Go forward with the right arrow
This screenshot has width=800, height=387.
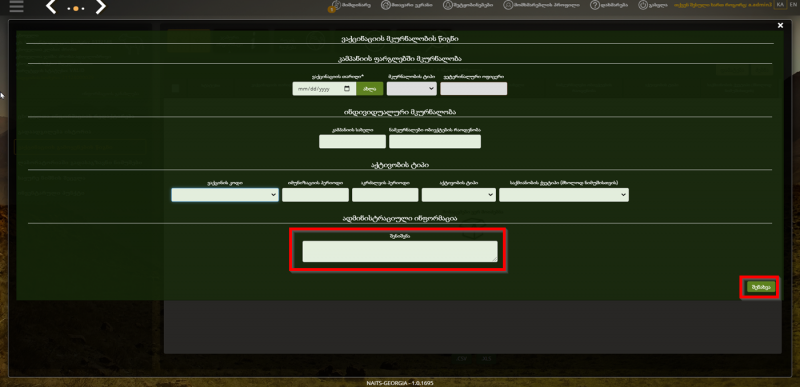point(101,7)
